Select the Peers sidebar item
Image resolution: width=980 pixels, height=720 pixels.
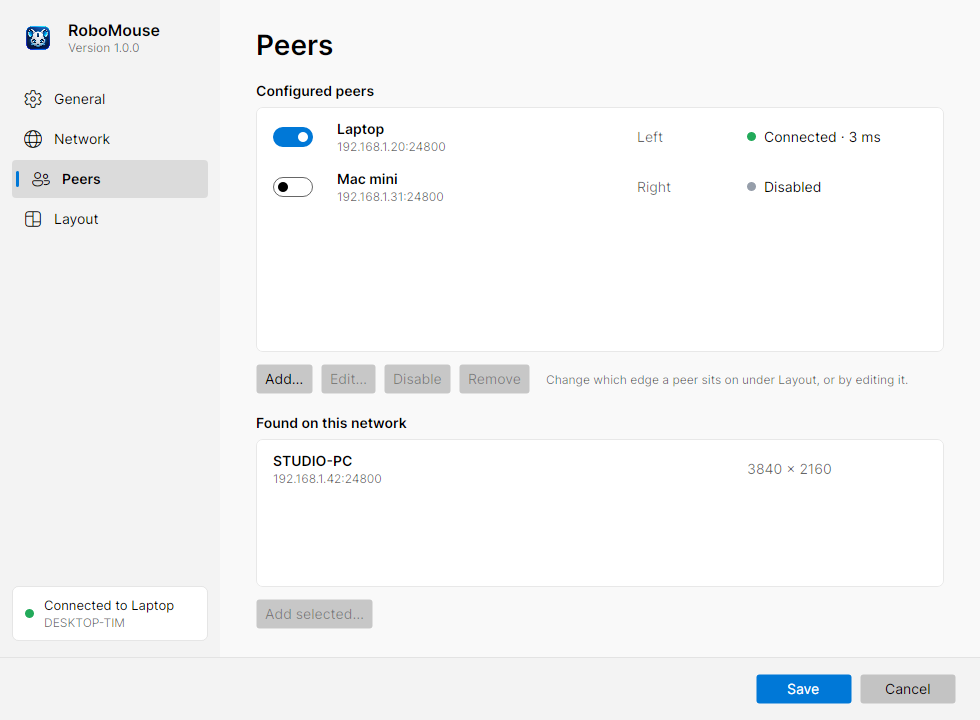[x=110, y=179]
